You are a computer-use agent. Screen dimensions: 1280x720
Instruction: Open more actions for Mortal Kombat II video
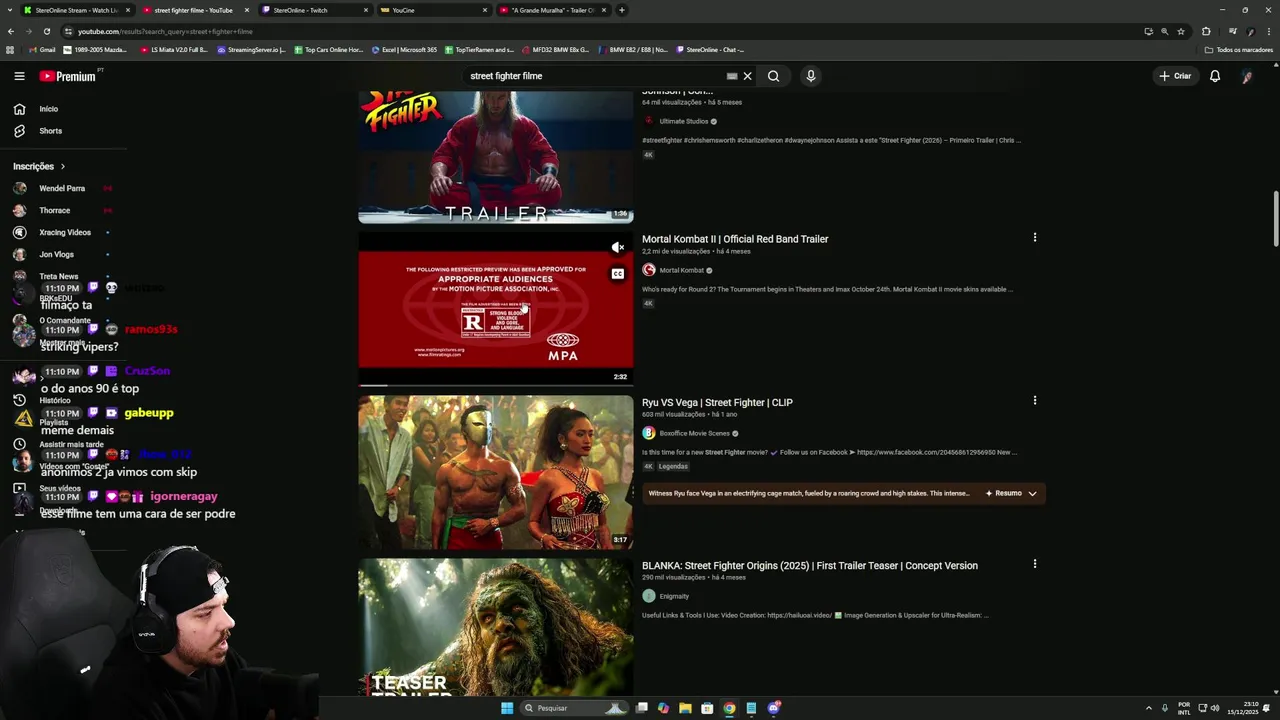1035,238
